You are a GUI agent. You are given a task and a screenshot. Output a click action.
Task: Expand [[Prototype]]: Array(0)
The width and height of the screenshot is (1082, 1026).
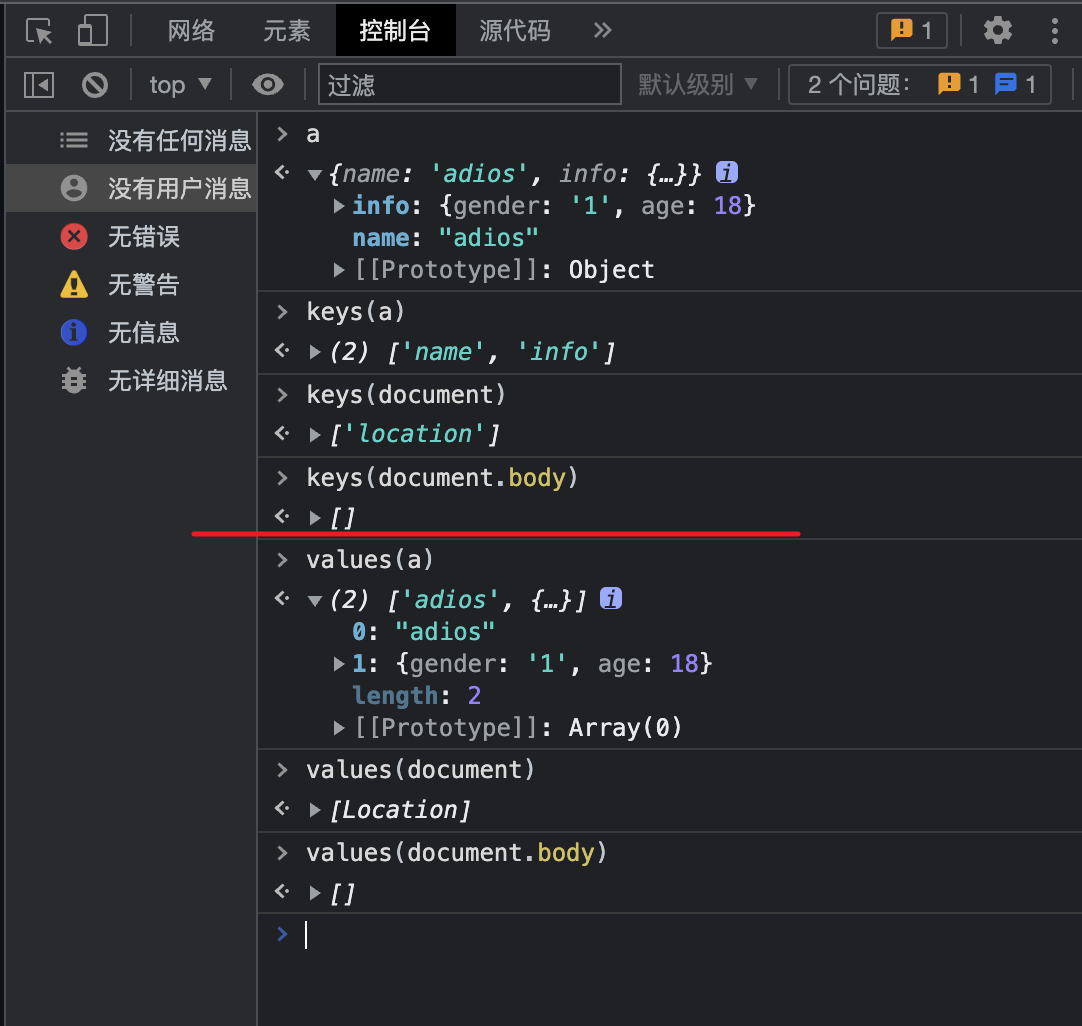point(339,727)
